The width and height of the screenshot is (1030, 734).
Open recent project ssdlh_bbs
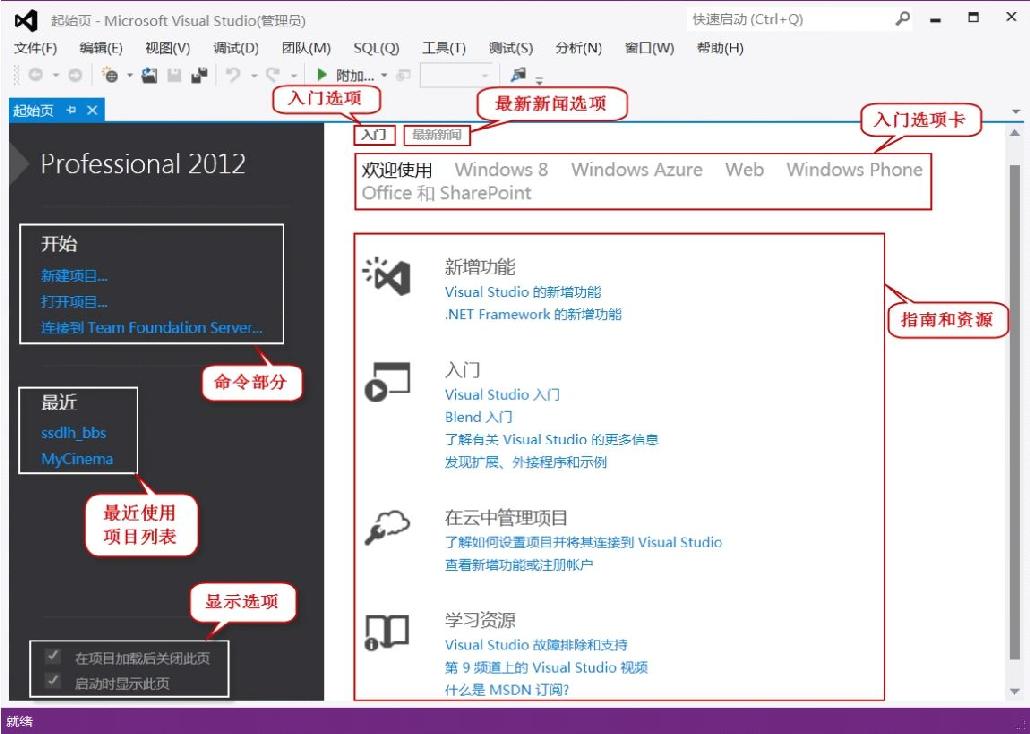point(74,432)
